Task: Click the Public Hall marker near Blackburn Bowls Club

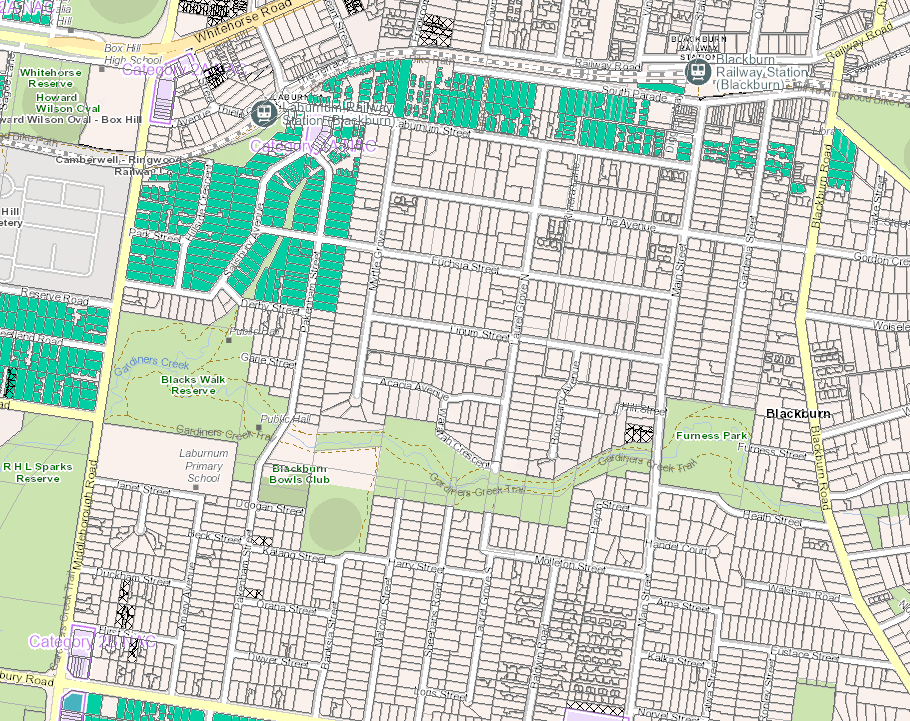Action: [x=258, y=427]
